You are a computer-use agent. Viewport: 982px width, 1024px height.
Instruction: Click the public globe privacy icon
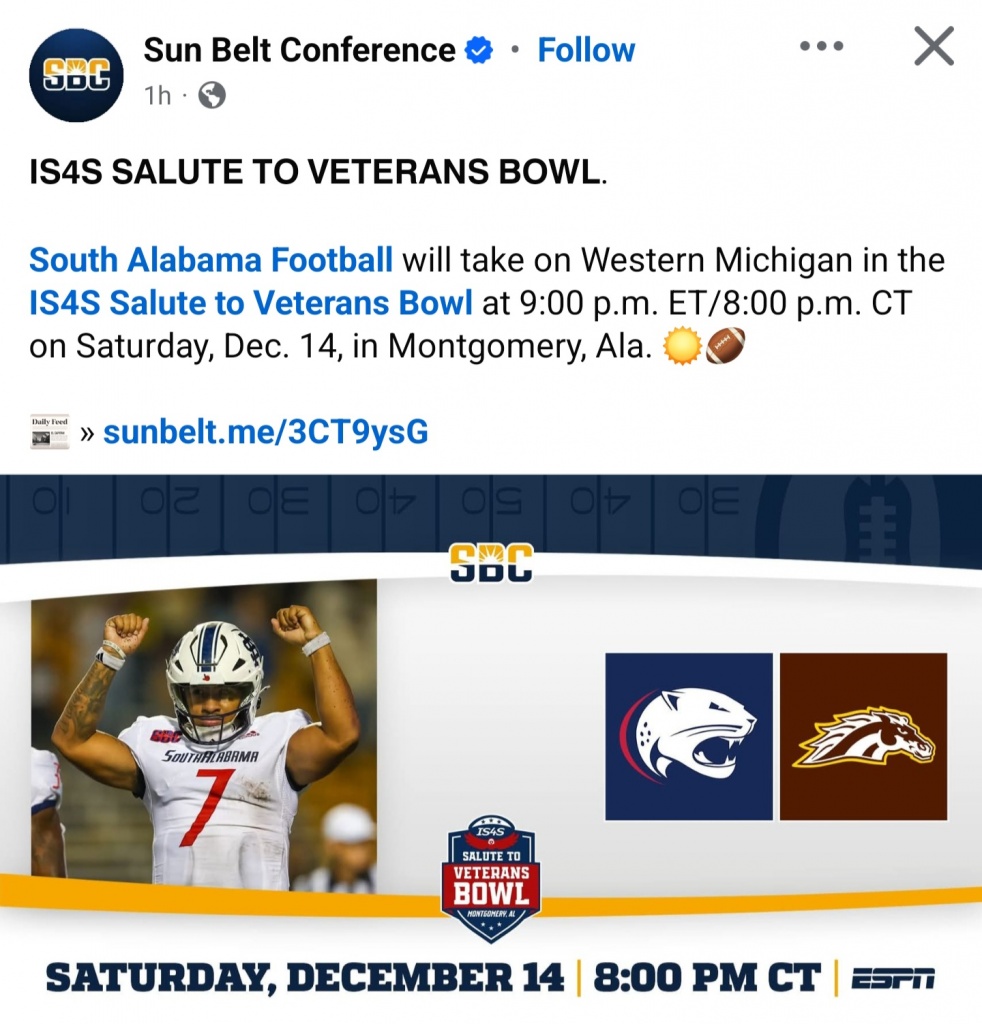pyautogui.click(x=212, y=96)
